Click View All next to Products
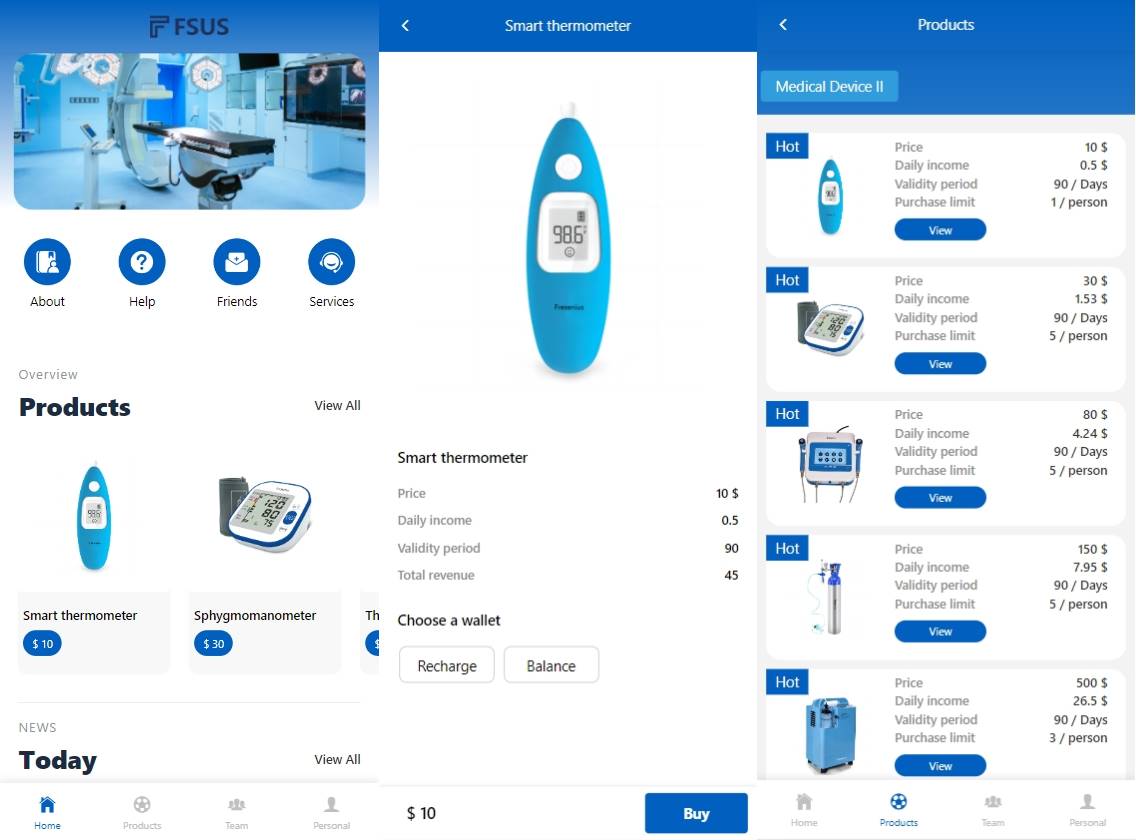The image size is (1136, 840). click(337, 405)
